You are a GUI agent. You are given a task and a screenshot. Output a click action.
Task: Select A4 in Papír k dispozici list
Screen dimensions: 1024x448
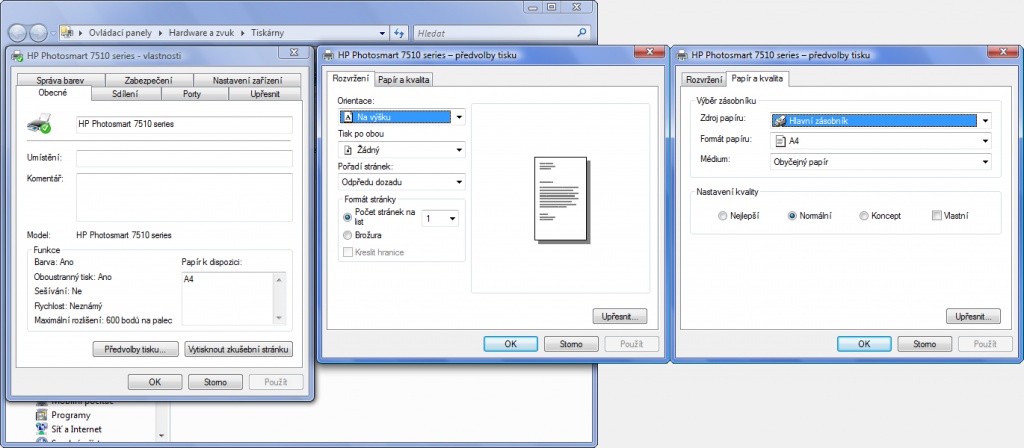(x=189, y=280)
